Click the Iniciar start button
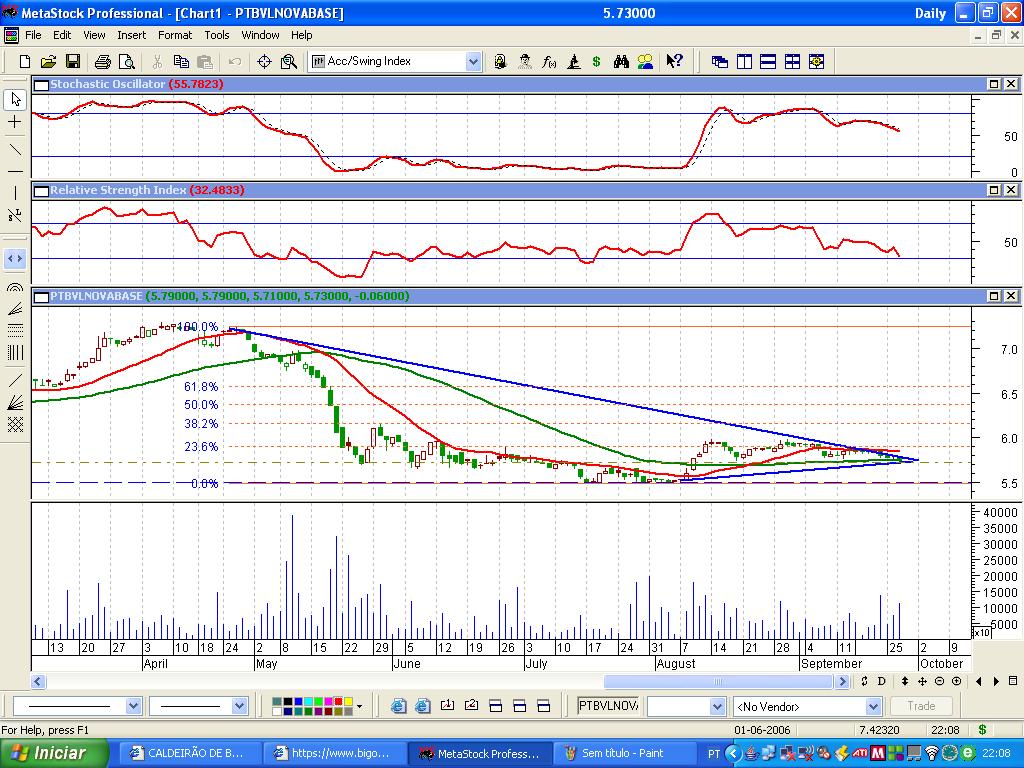 [x=48, y=753]
